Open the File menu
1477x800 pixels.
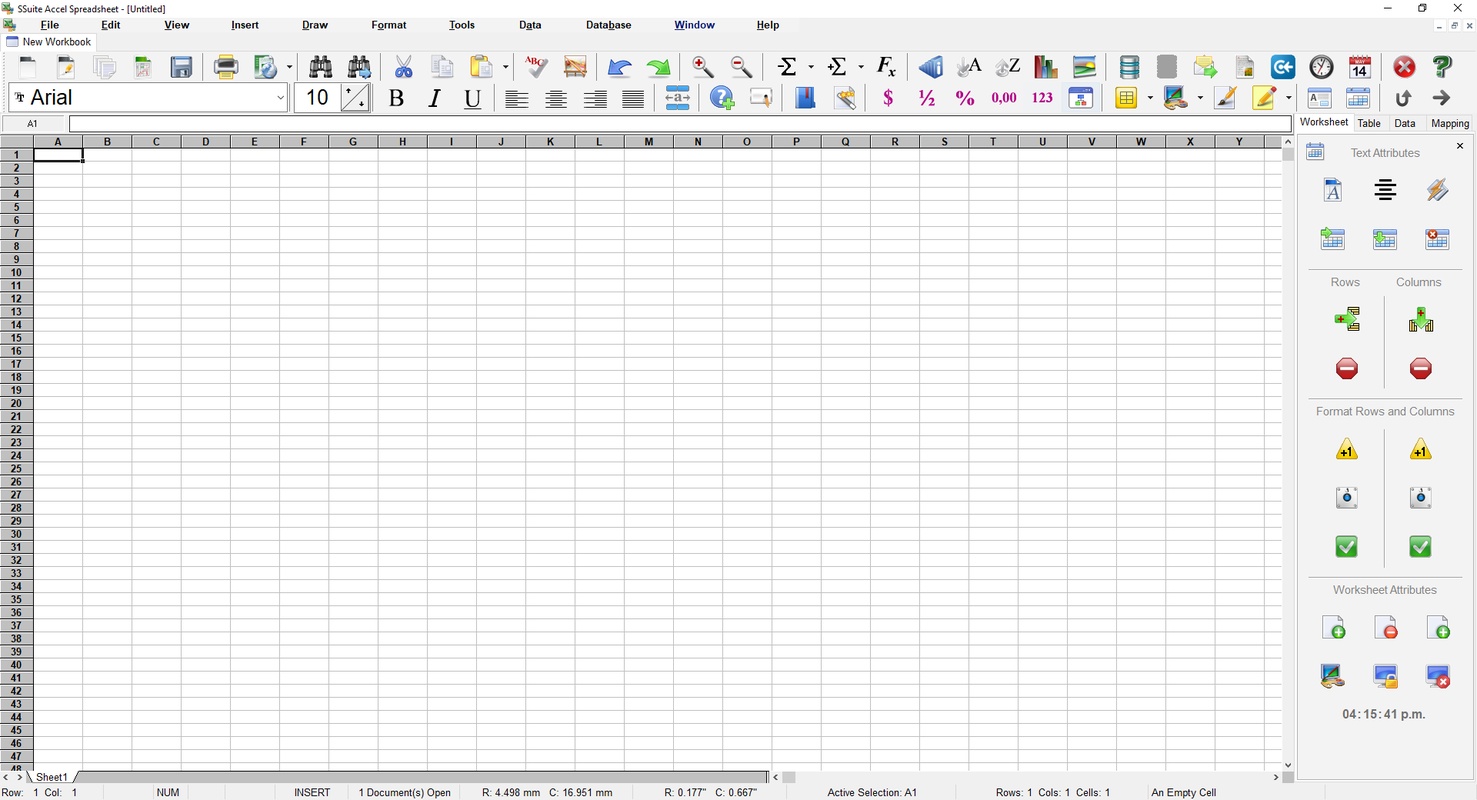click(50, 25)
